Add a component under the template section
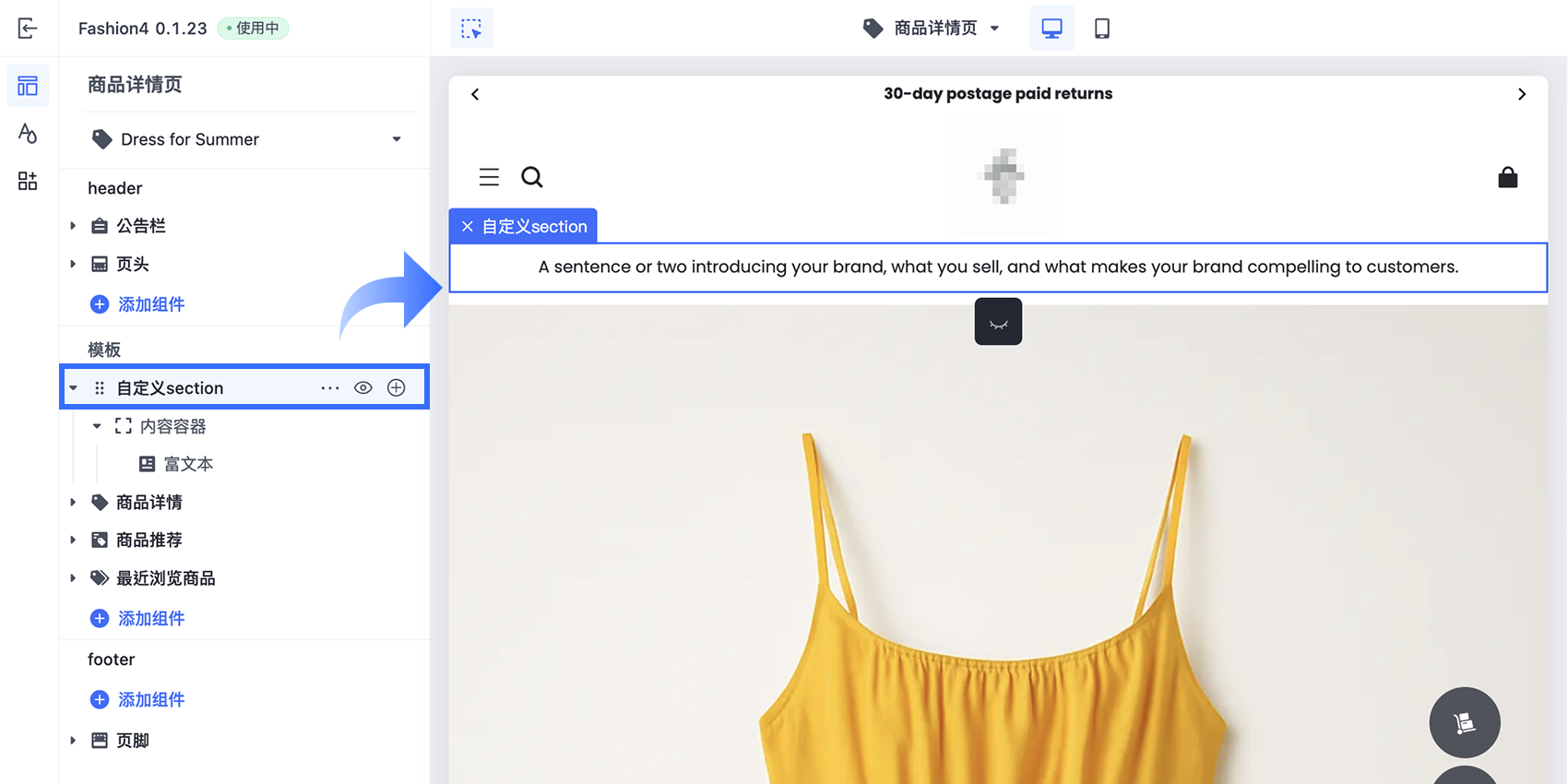 pos(137,619)
